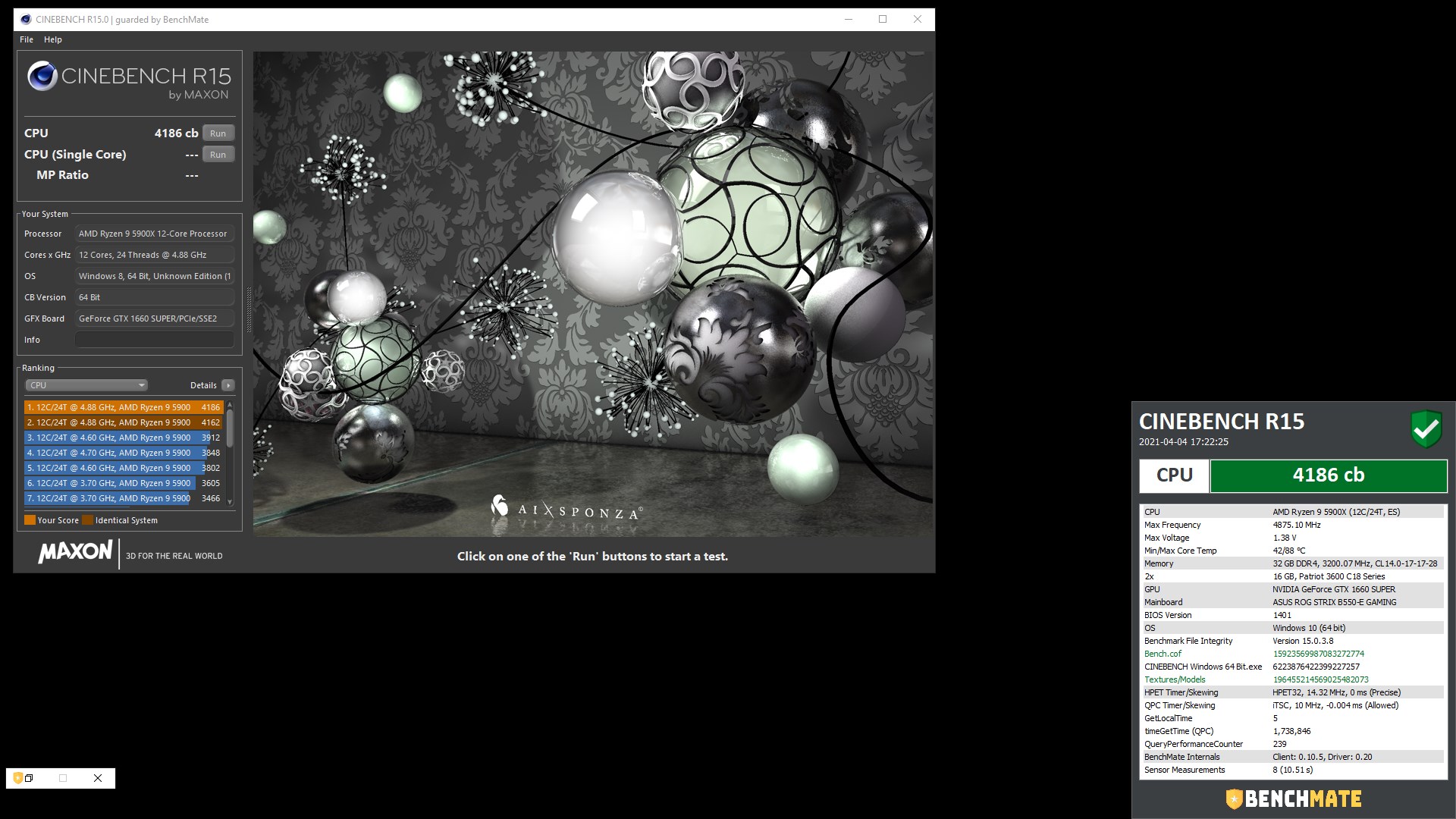Click the Your Score orange swatch
The height and width of the screenshot is (819, 1456).
30,520
